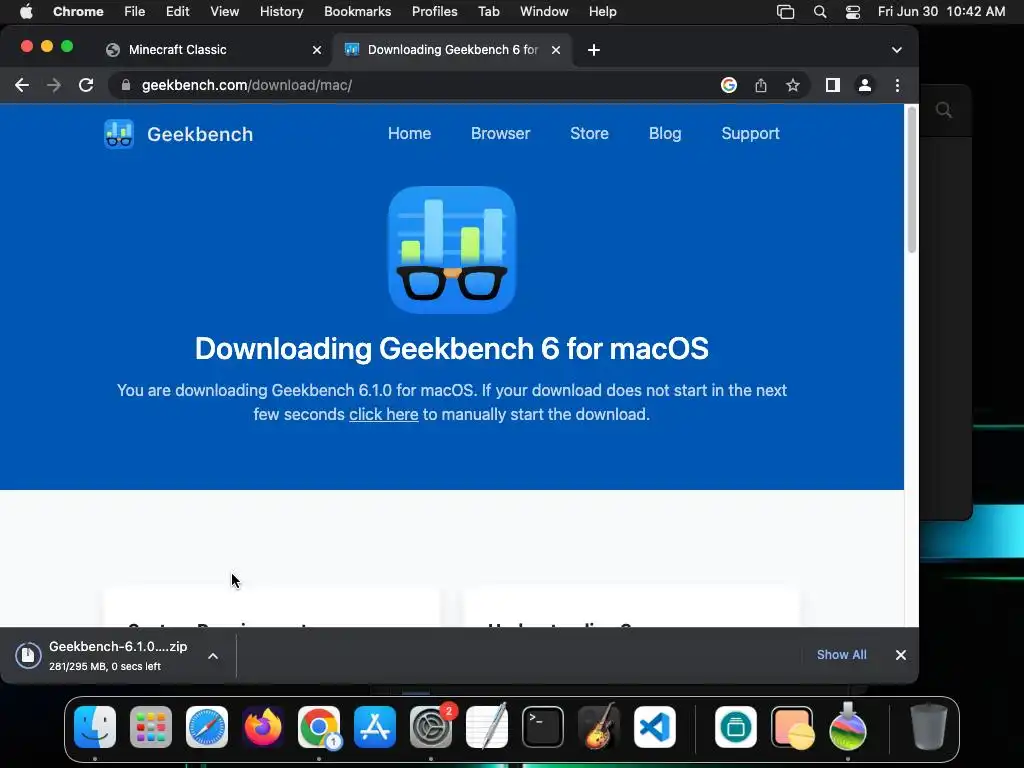Click the forward navigation arrow
Image resolution: width=1024 pixels, height=768 pixels.
[x=54, y=85]
